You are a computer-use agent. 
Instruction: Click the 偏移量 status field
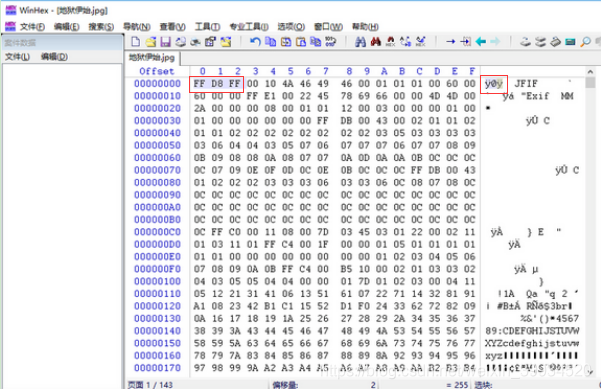click(x=285, y=385)
